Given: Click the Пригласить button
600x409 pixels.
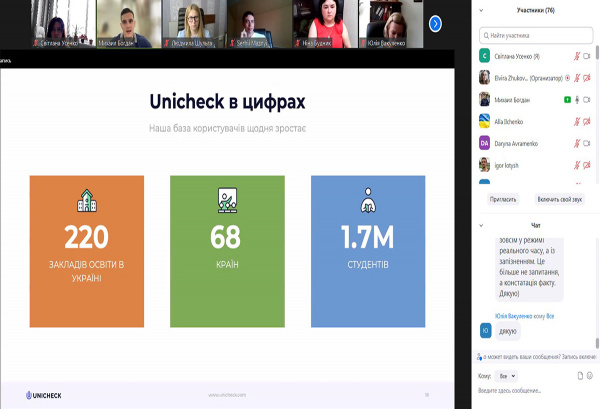Looking at the screenshot, I should (503, 199).
